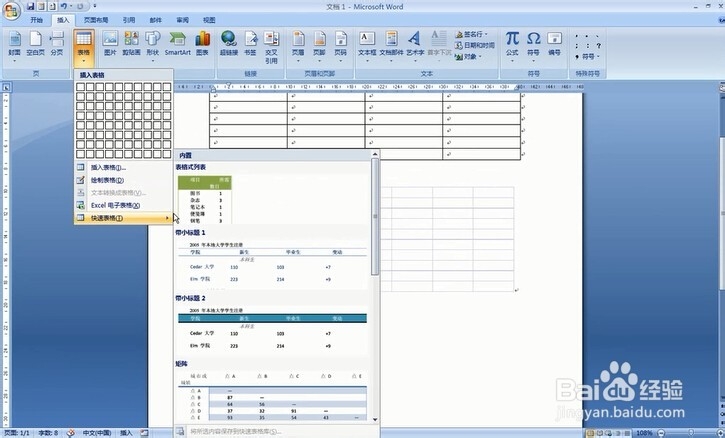Screen dimensions: 725x438
Task: Click the Office button logo
Action: coord(11,11)
